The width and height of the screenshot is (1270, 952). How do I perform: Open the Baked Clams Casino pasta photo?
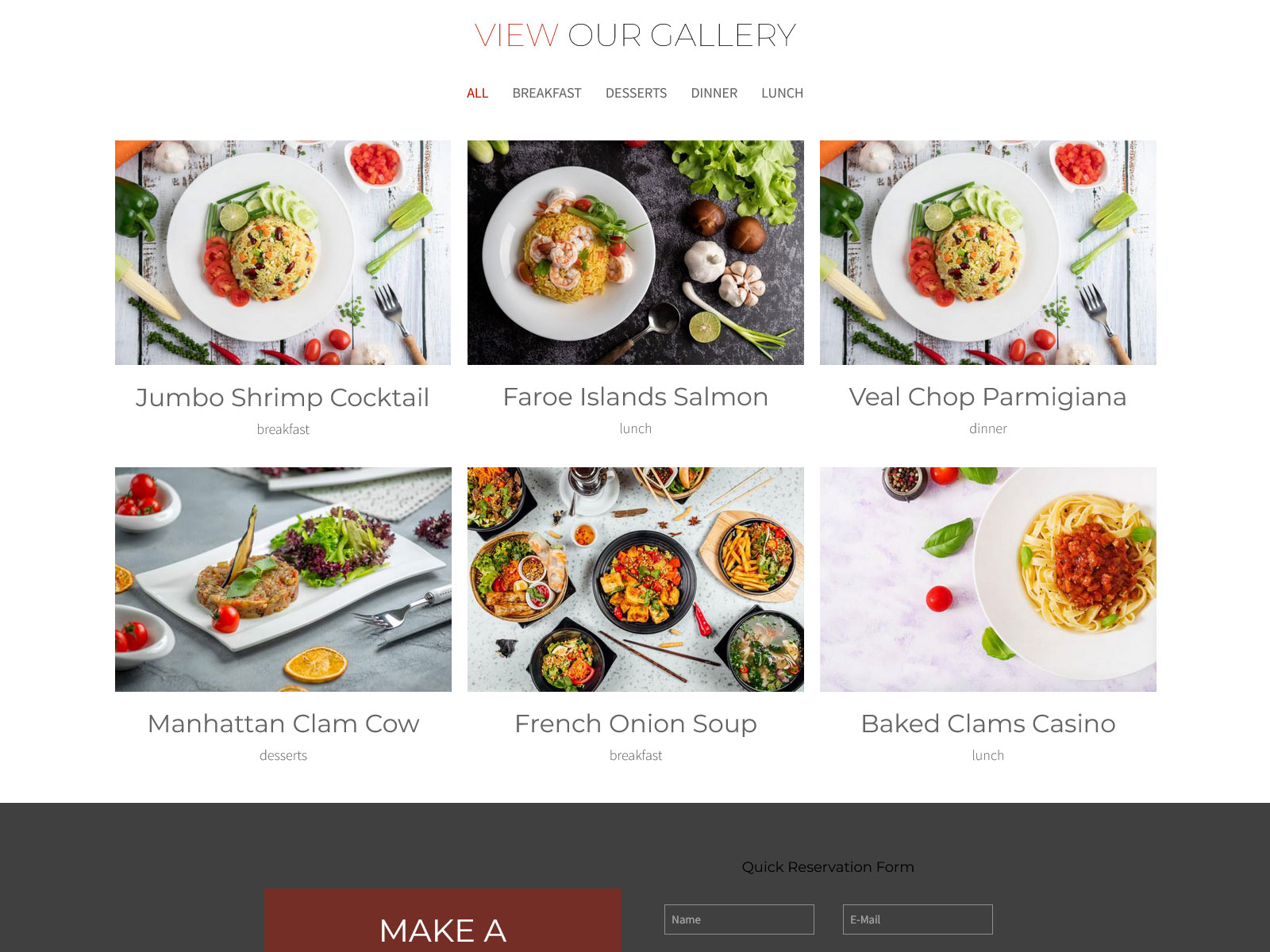pos(987,579)
